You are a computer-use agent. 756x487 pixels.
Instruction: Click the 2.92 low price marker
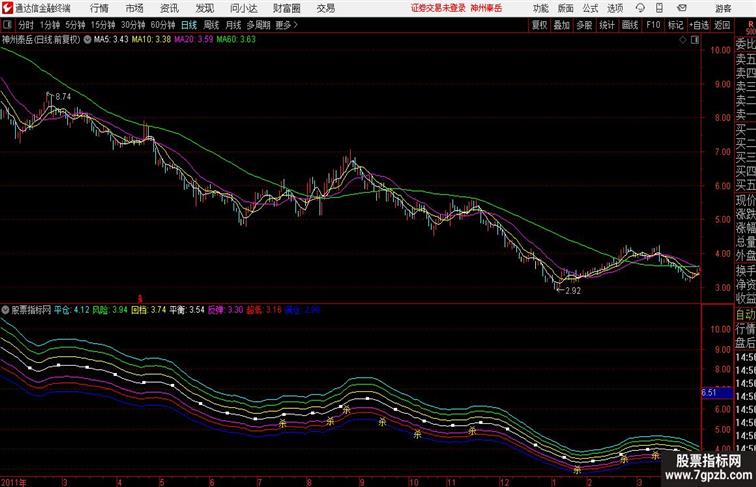[x=572, y=291]
